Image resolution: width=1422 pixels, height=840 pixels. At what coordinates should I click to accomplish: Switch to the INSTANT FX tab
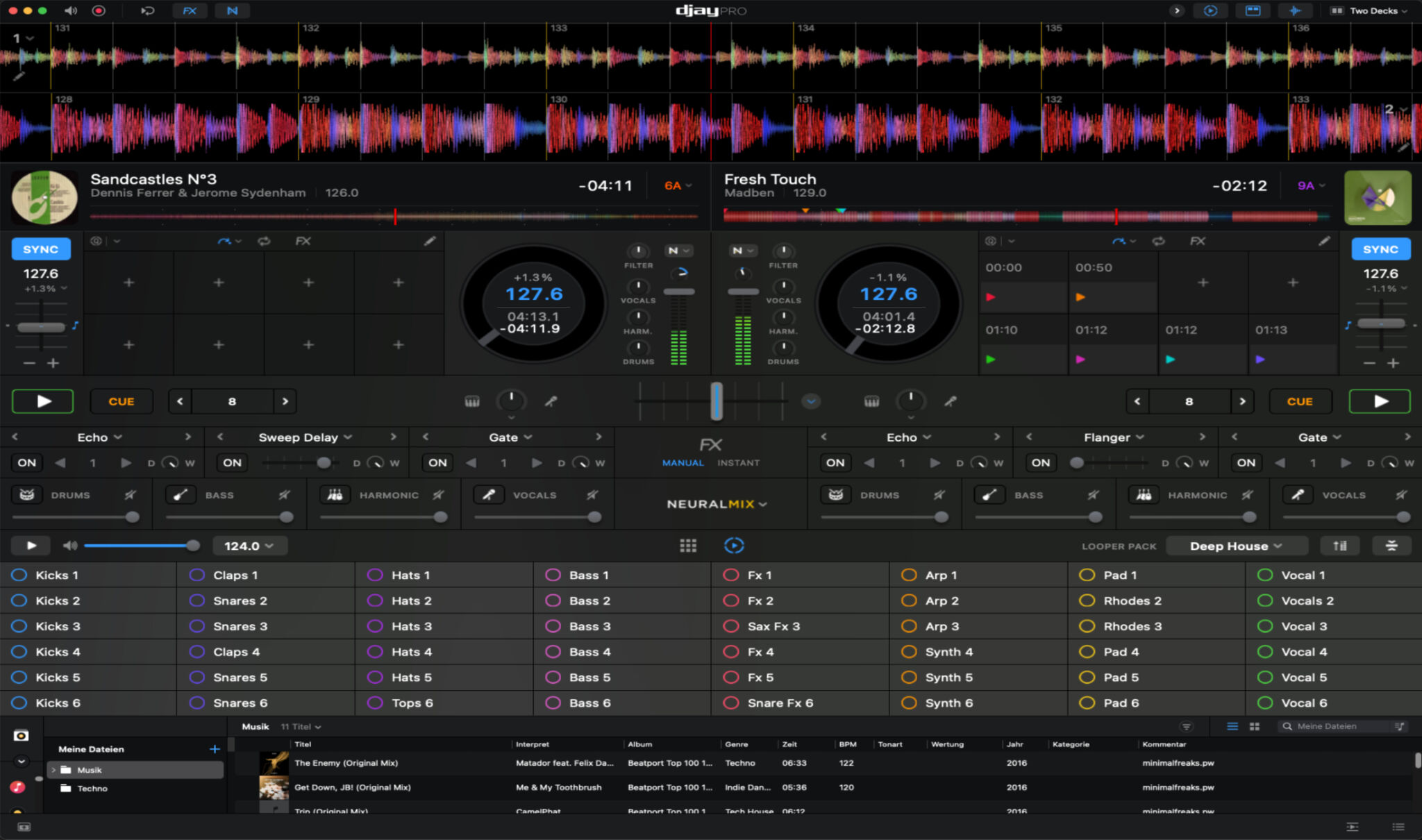pos(738,462)
